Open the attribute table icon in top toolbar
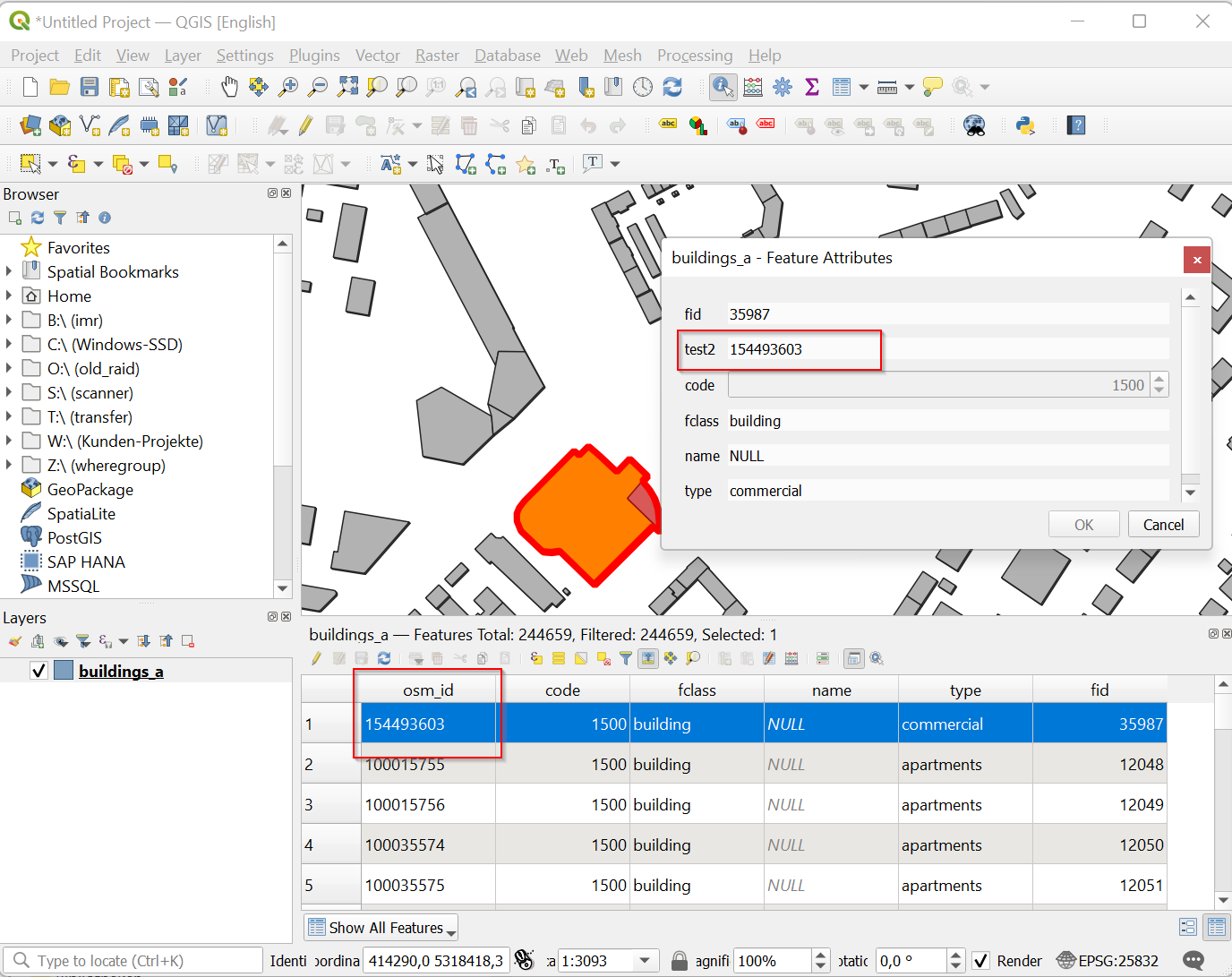 point(842,87)
